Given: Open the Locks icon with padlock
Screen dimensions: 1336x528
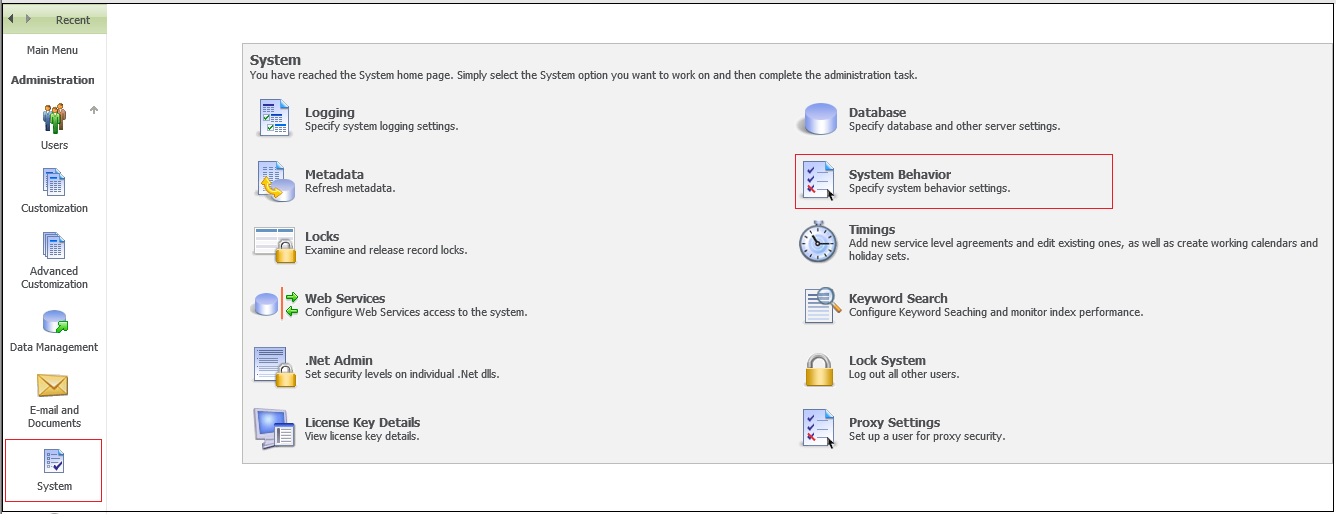Looking at the screenshot, I should coord(275,244).
